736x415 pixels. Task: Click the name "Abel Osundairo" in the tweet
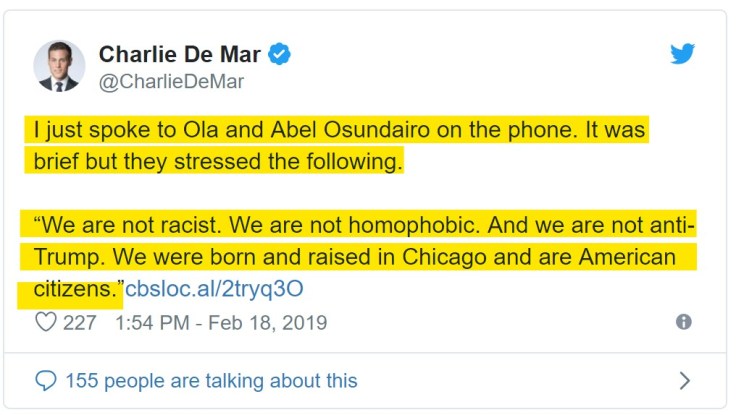point(339,130)
